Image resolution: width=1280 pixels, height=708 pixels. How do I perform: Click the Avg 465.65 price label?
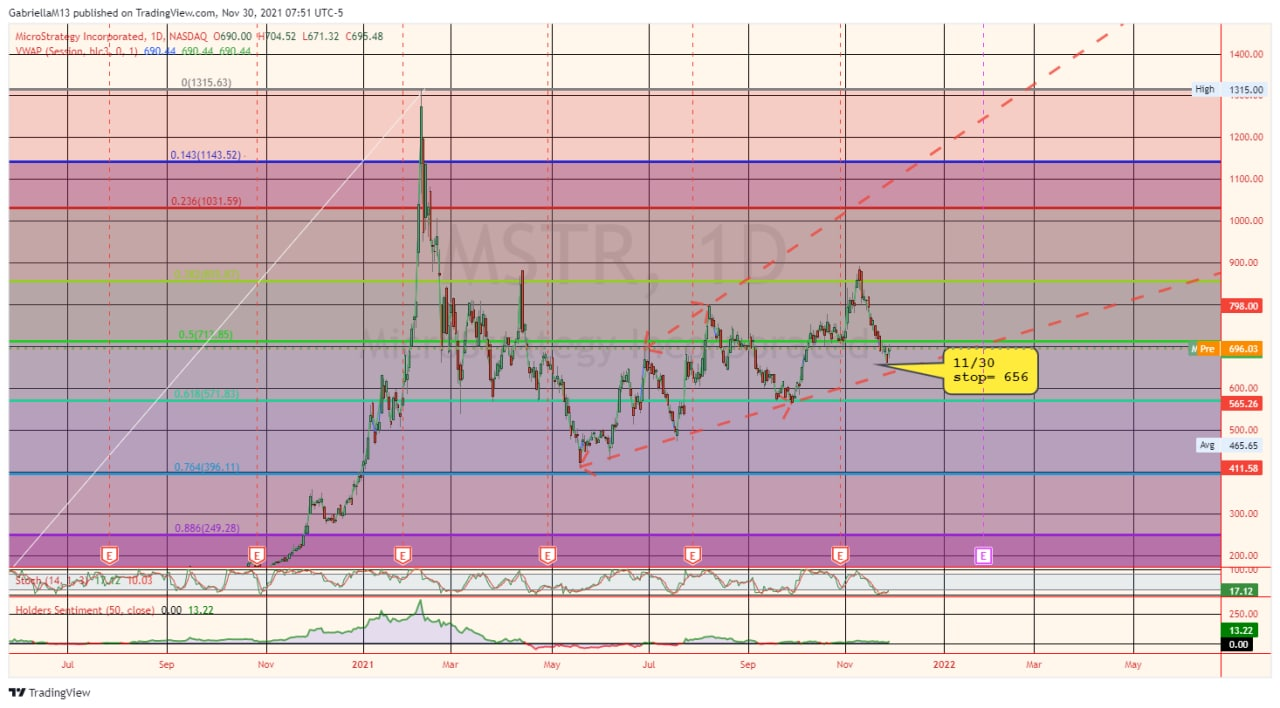point(1231,445)
